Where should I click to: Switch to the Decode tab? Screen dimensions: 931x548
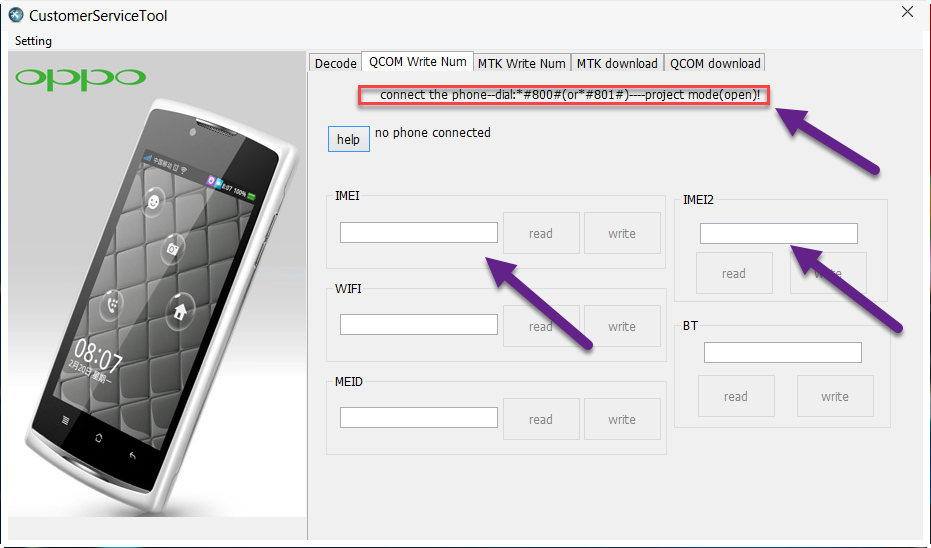coord(335,64)
